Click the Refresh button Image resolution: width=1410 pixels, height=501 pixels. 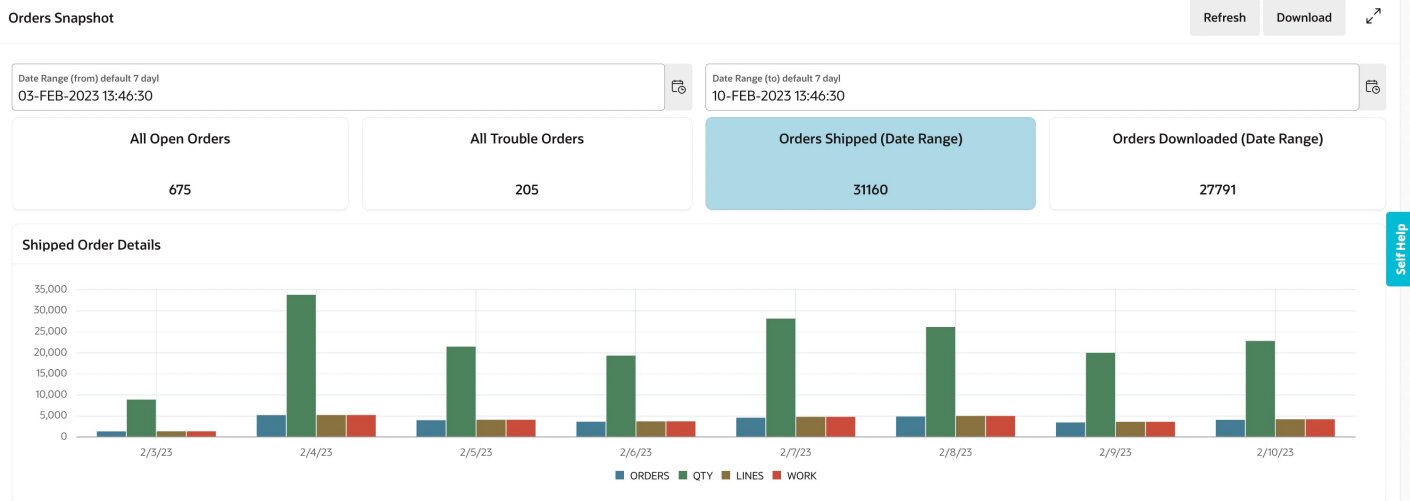(x=1224, y=18)
